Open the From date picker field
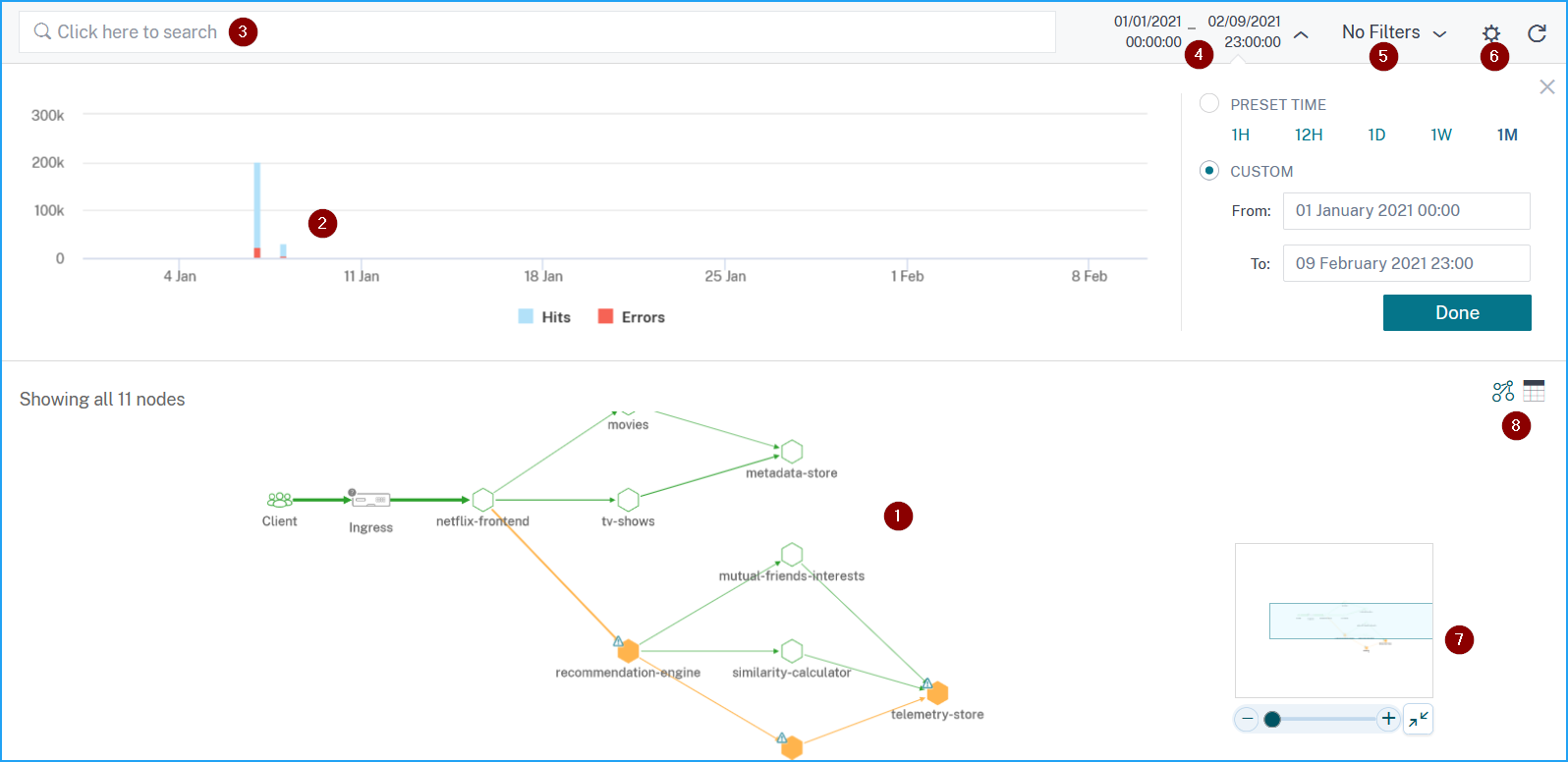This screenshot has width=1568, height=762. coord(1406,211)
